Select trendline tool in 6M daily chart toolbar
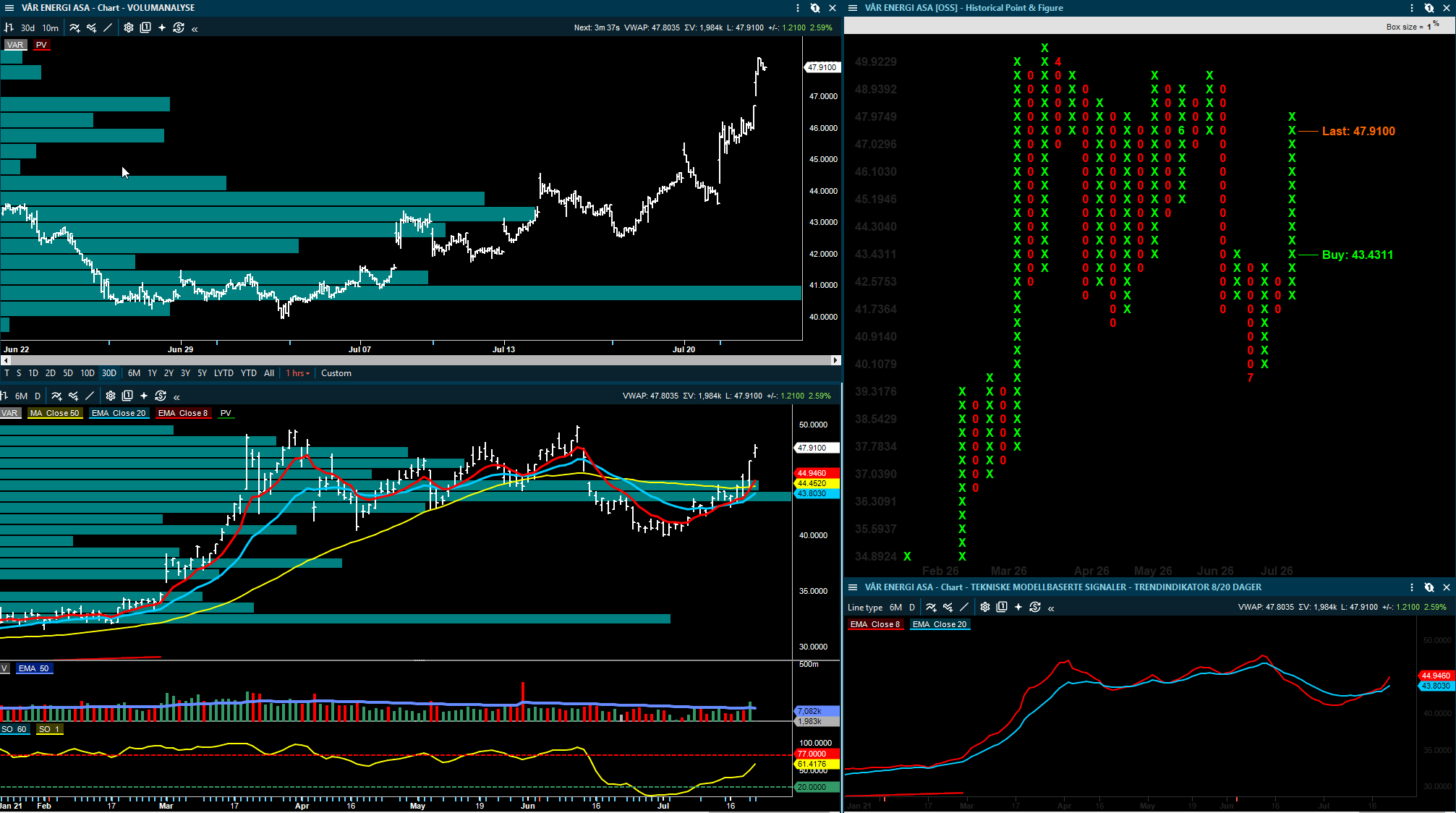1456x813 pixels. 90,396
